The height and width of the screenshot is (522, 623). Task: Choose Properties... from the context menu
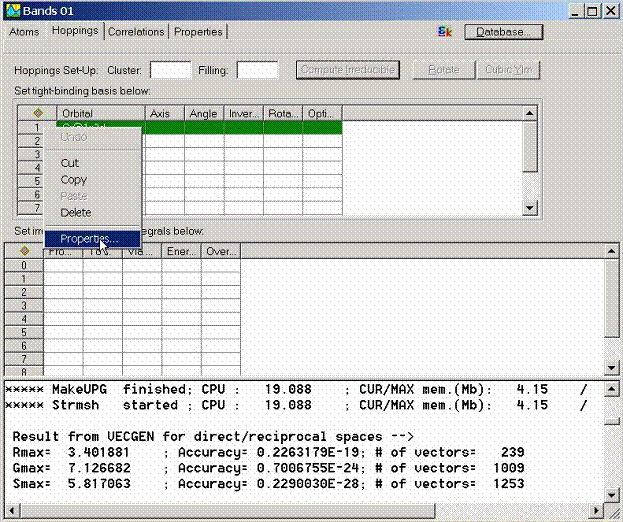tap(88, 239)
